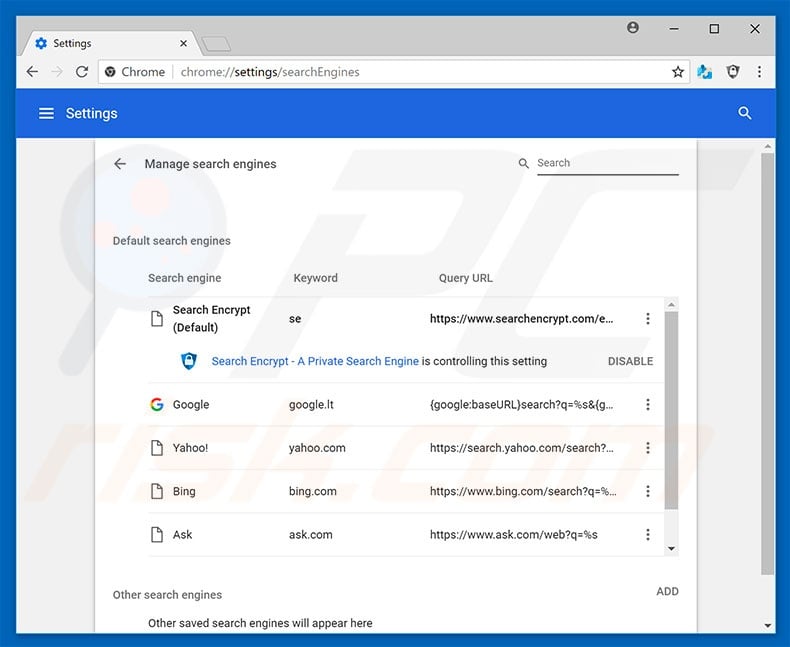The width and height of the screenshot is (790, 647).
Task: Open Search Encrypt shield extension in toolbar
Action: click(x=733, y=72)
